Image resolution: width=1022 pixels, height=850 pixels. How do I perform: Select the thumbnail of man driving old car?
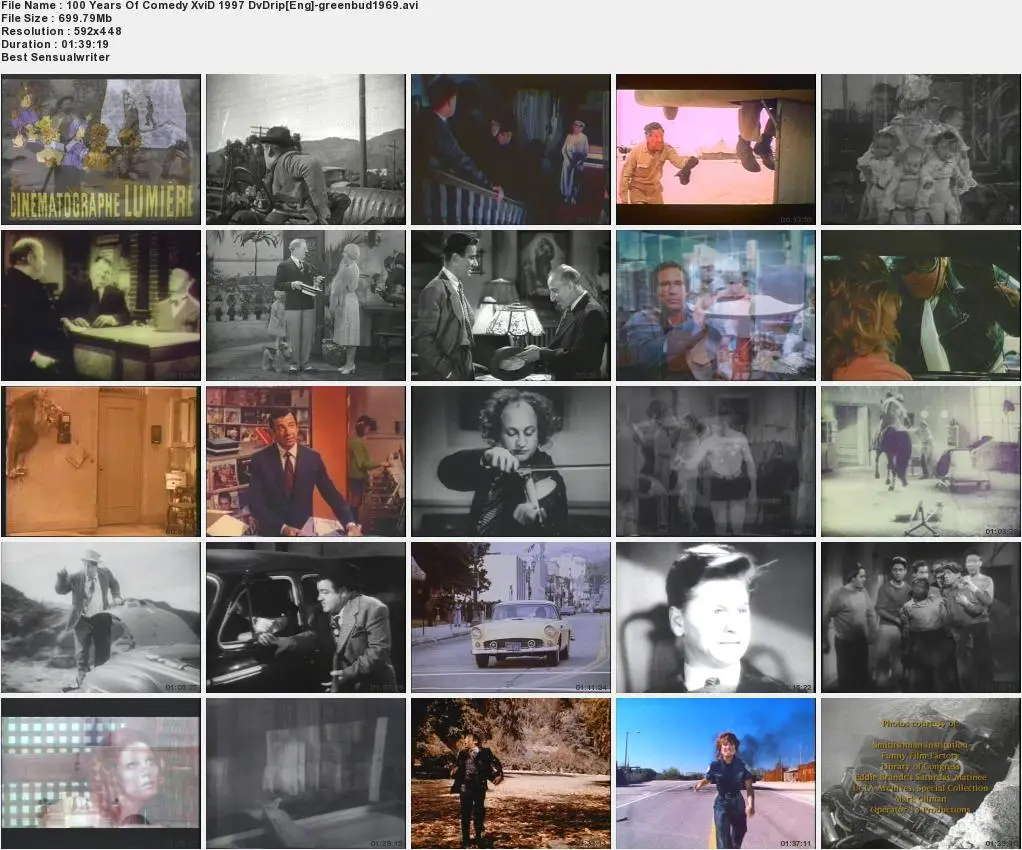click(306, 149)
